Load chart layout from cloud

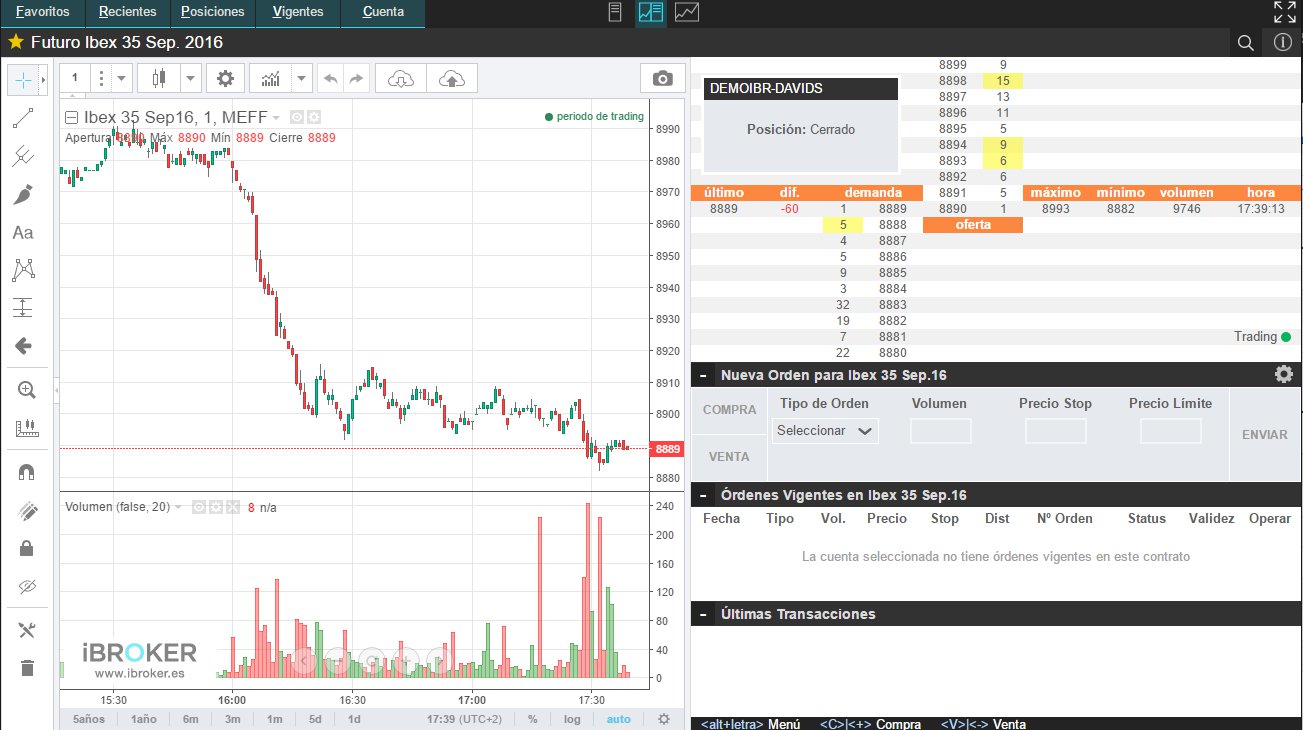click(401, 78)
